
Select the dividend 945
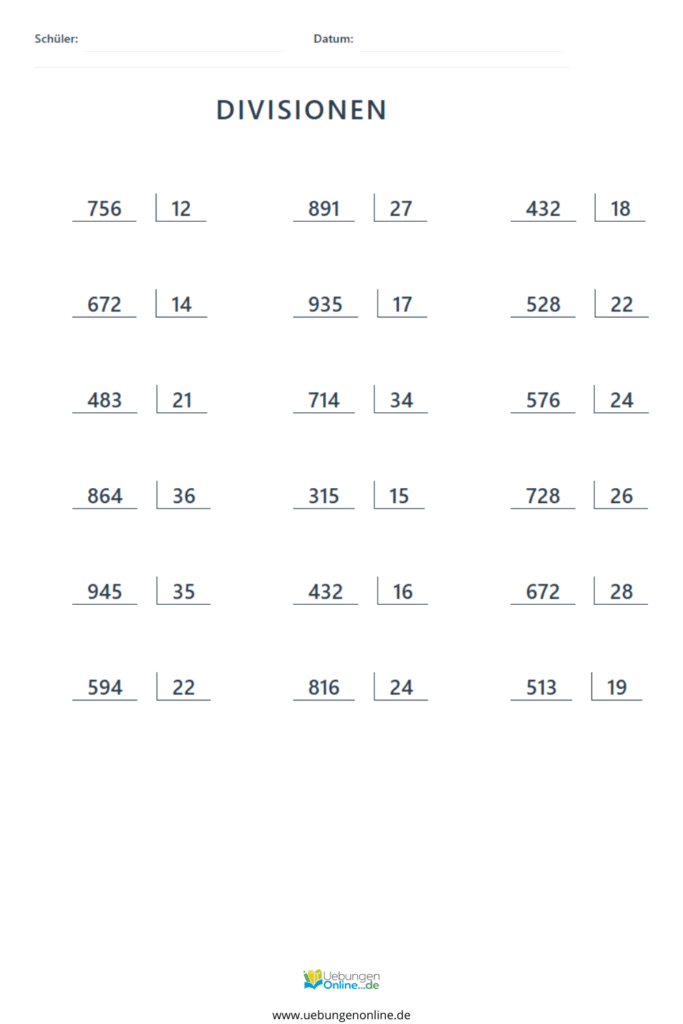104,592
